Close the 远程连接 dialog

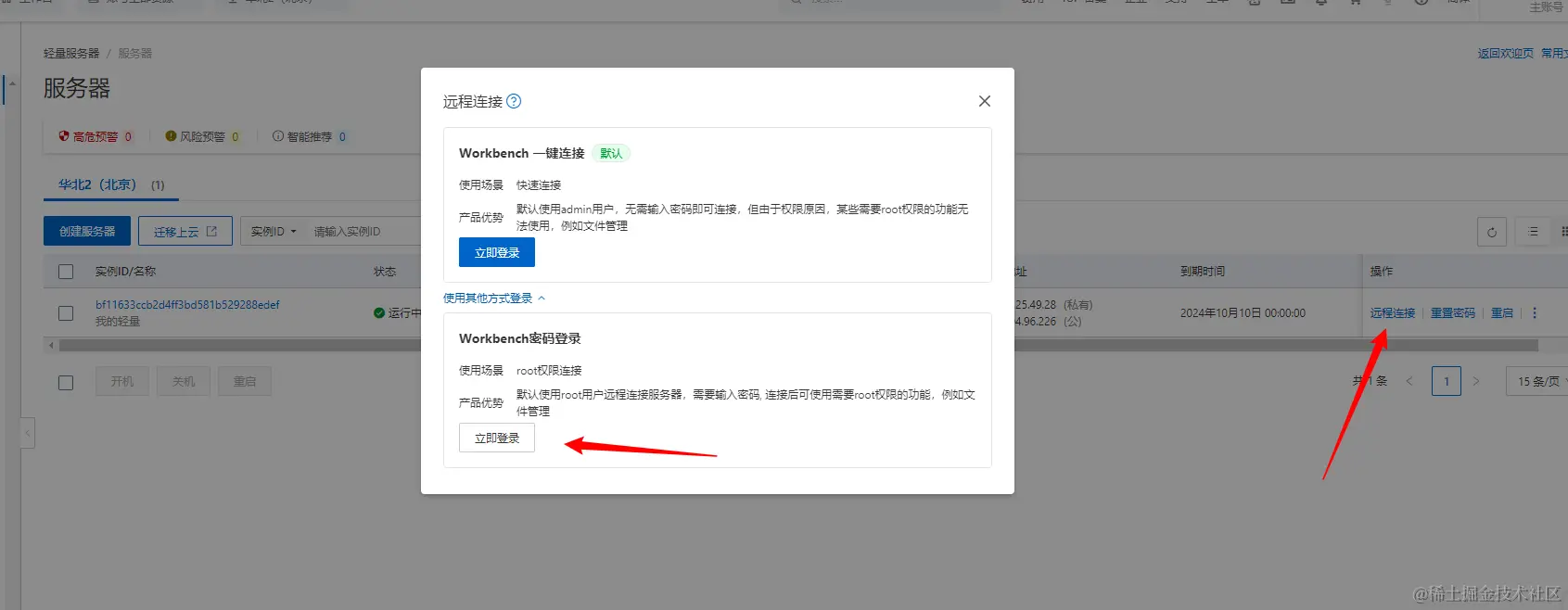(985, 101)
